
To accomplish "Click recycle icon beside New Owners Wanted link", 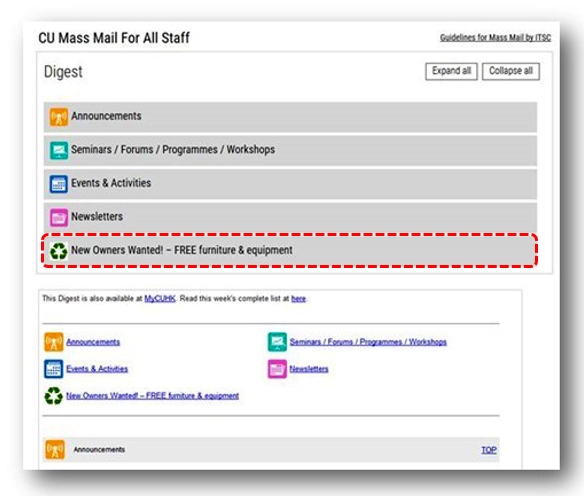I will tap(54, 395).
